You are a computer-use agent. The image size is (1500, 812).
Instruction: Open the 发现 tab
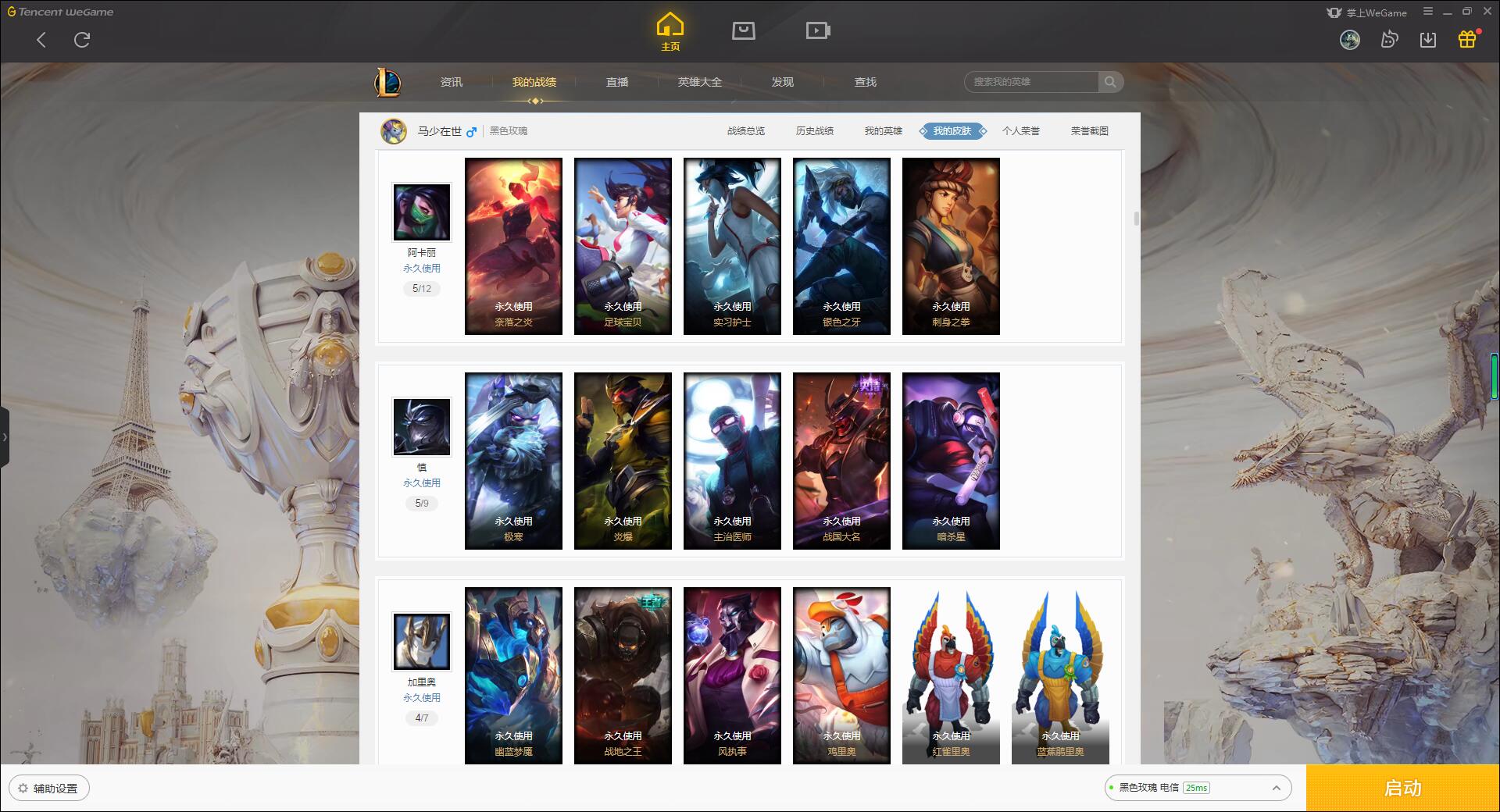tap(783, 82)
